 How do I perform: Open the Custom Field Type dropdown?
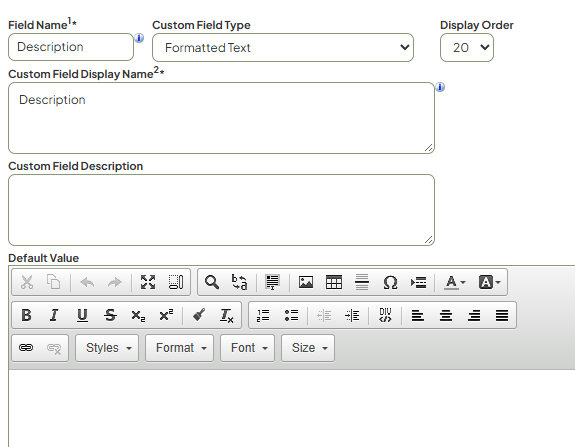click(283, 48)
